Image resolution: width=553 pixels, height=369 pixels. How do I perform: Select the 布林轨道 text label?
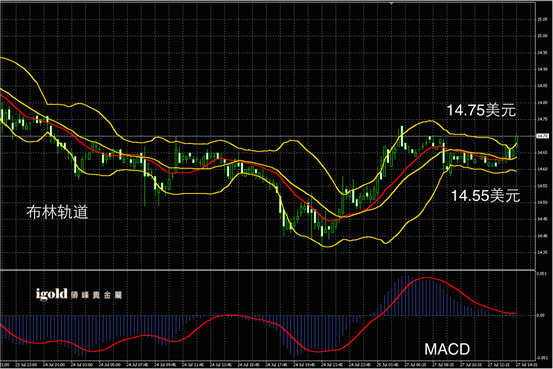coord(57,212)
